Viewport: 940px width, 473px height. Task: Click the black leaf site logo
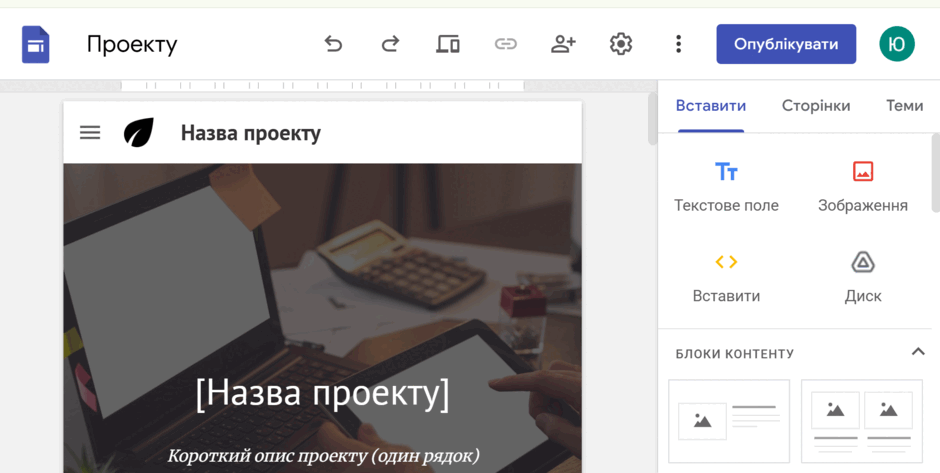[138, 132]
